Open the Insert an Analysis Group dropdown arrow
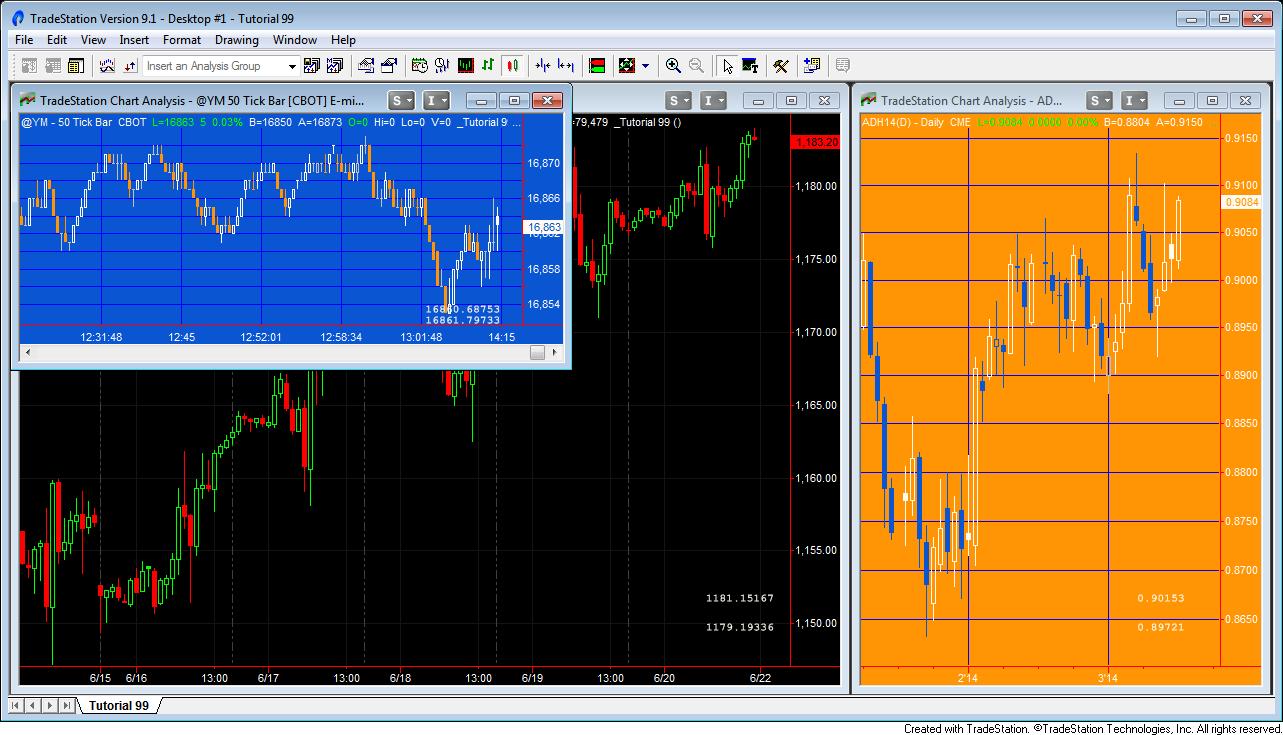The height and width of the screenshot is (735, 1283). tap(292, 66)
